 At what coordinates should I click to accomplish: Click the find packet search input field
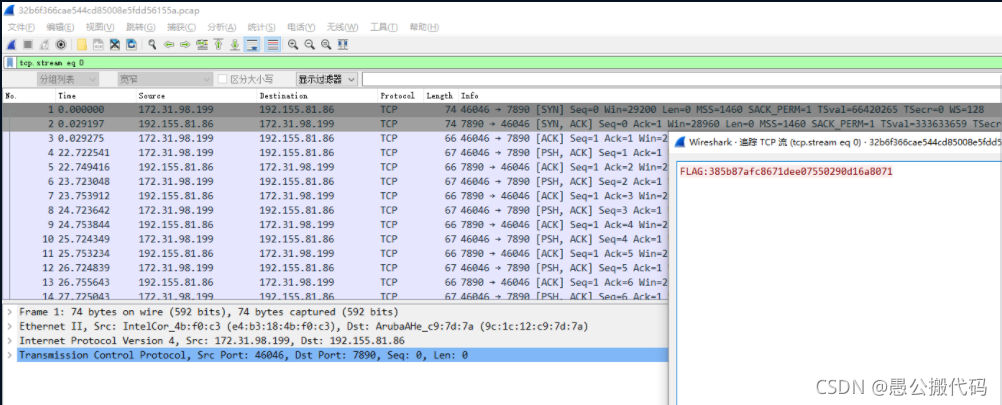pyautogui.click(x=681, y=79)
